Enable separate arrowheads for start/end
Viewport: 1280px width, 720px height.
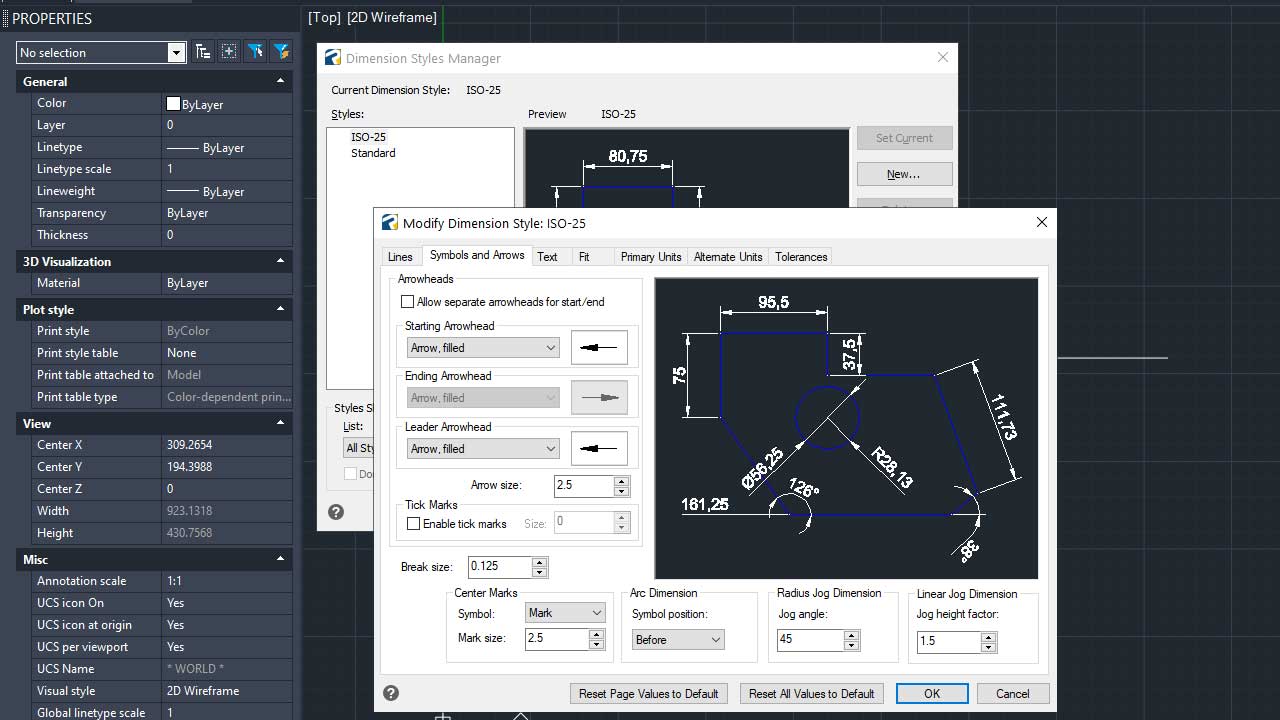point(407,302)
